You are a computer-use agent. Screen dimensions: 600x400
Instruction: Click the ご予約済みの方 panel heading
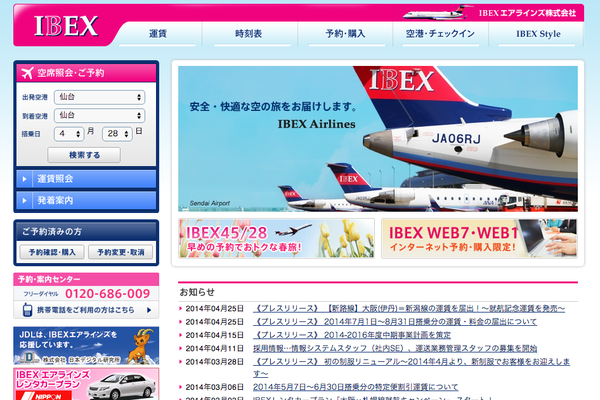pyautogui.click(x=52, y=232)
